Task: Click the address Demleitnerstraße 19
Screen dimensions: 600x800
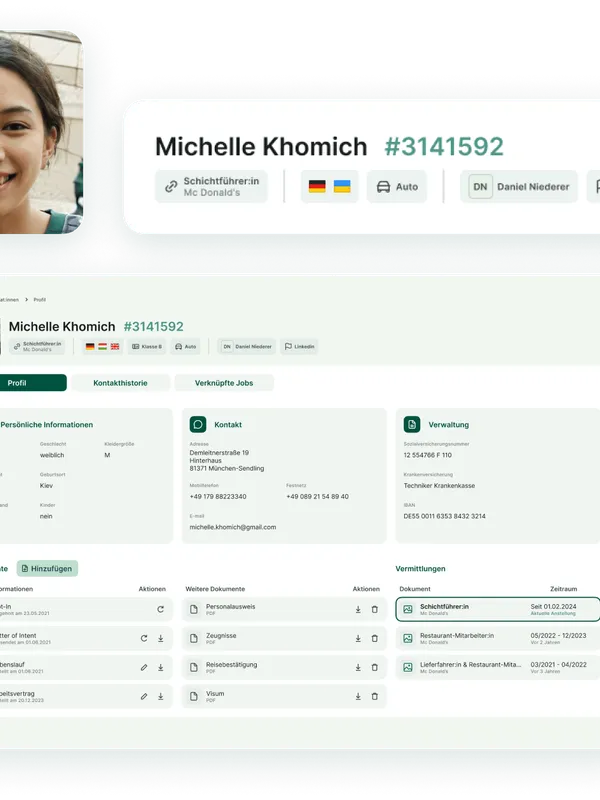Action: pyautogui.click(x=219, y=453)
